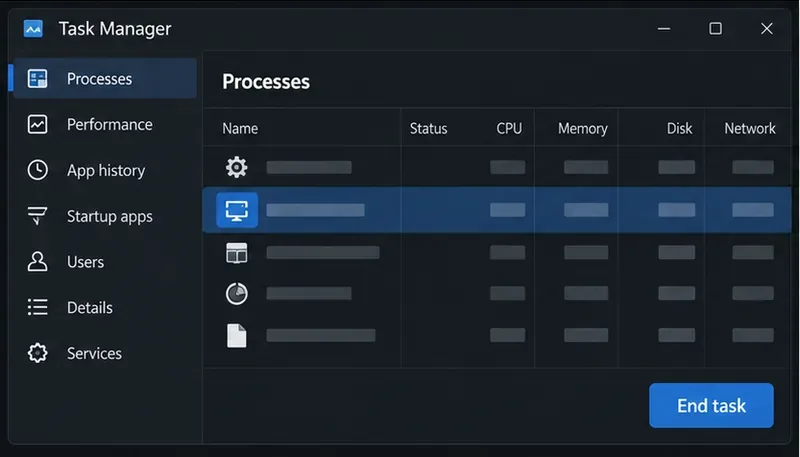This screenshot has width=800, height=457.
Task: Switch to the Users tab
Action: pyautogui.click(x=85, y=262)
